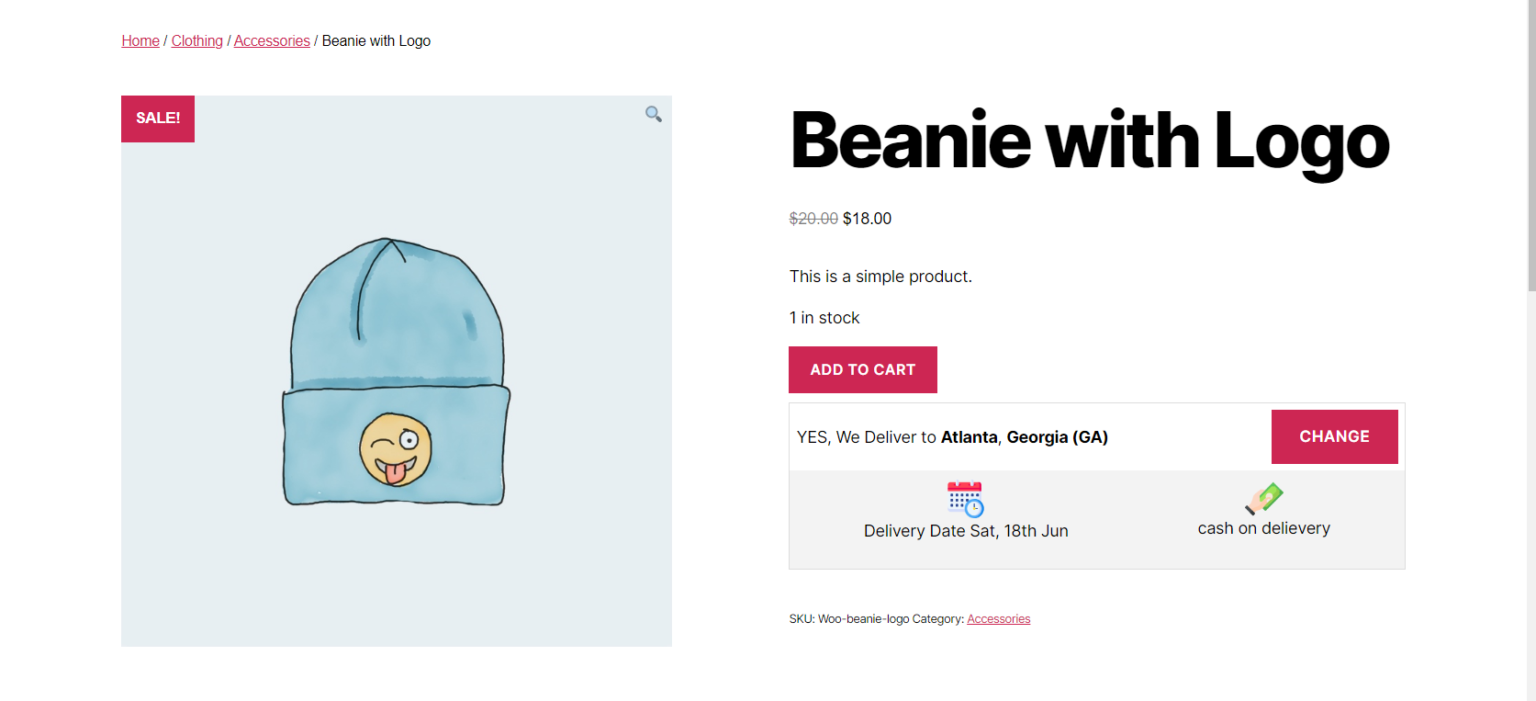Click the crossed-out $20.00 original price
Image resolution: width=1536 pixels, height=701 pixels.
click(813, 218)
